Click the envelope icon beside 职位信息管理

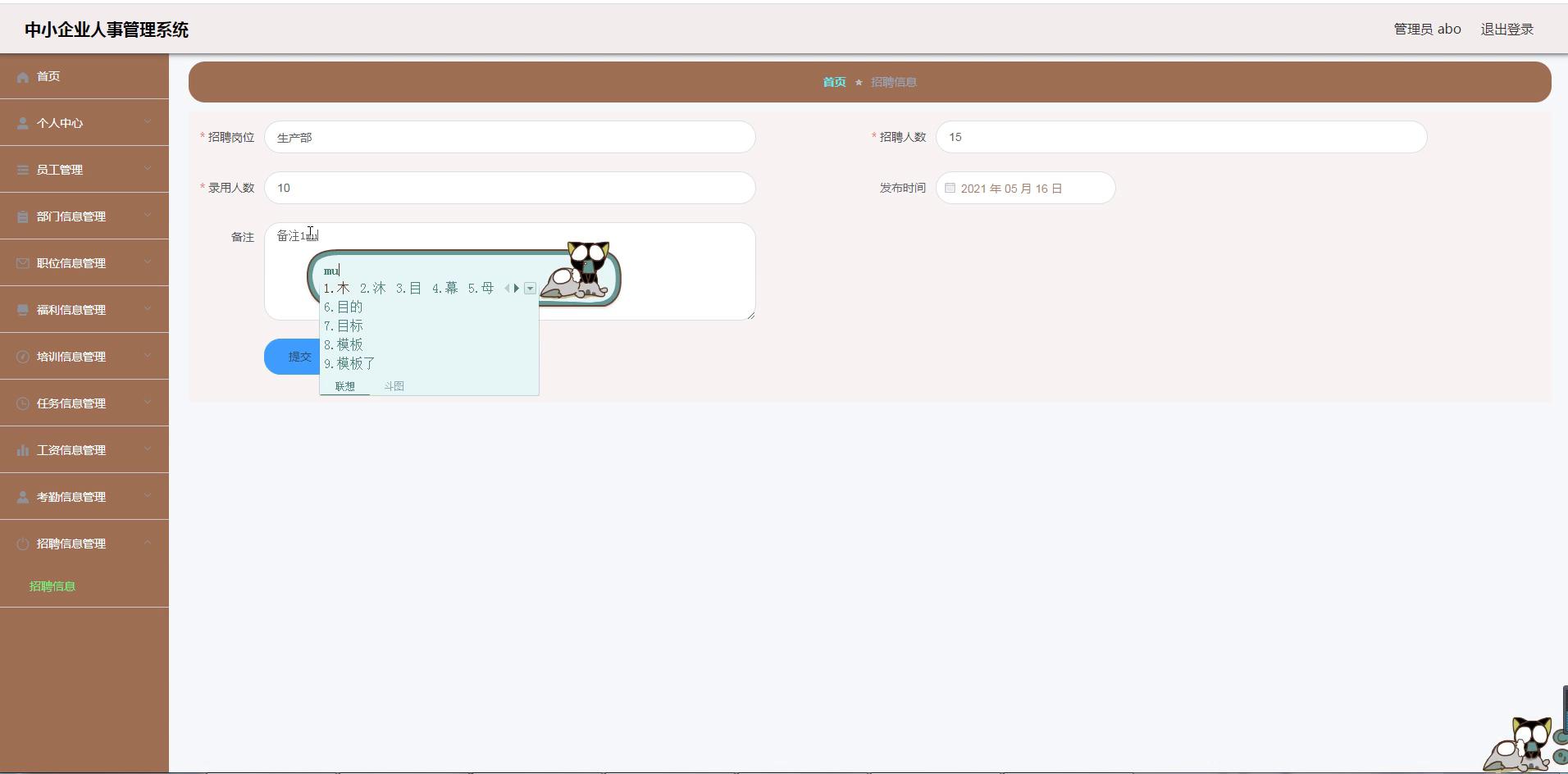click(x=23, y=263)
